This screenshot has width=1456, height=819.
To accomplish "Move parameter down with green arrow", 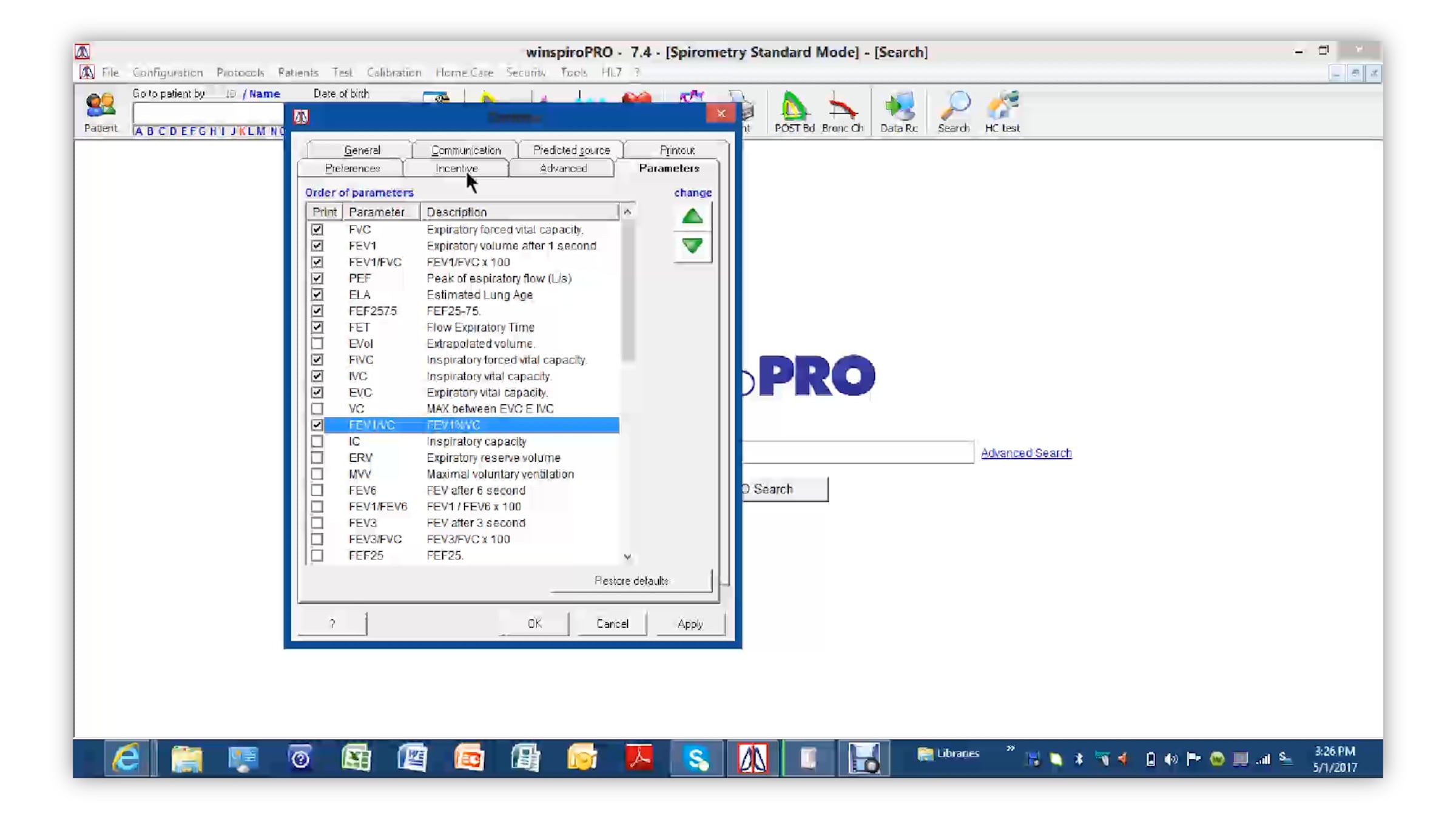I will point(692,246).
